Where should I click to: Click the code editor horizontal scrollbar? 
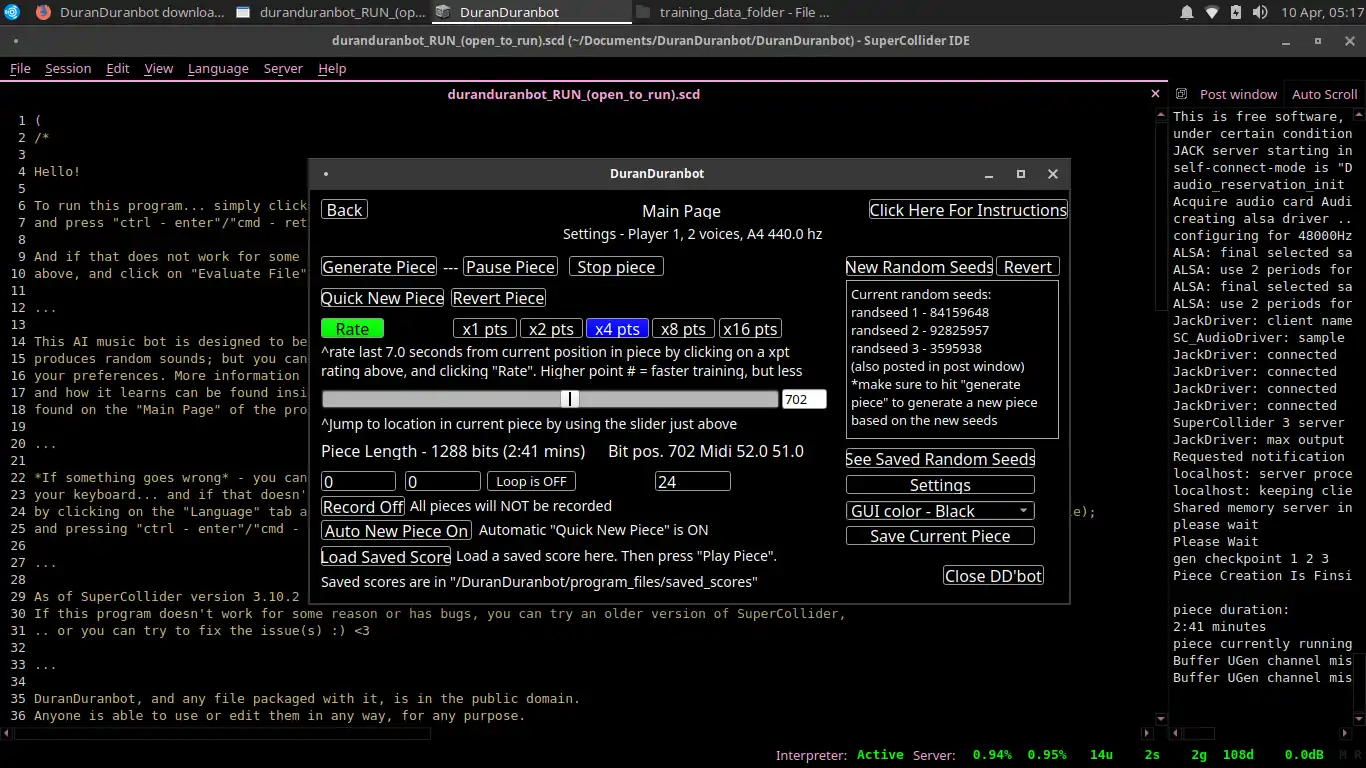222,733
